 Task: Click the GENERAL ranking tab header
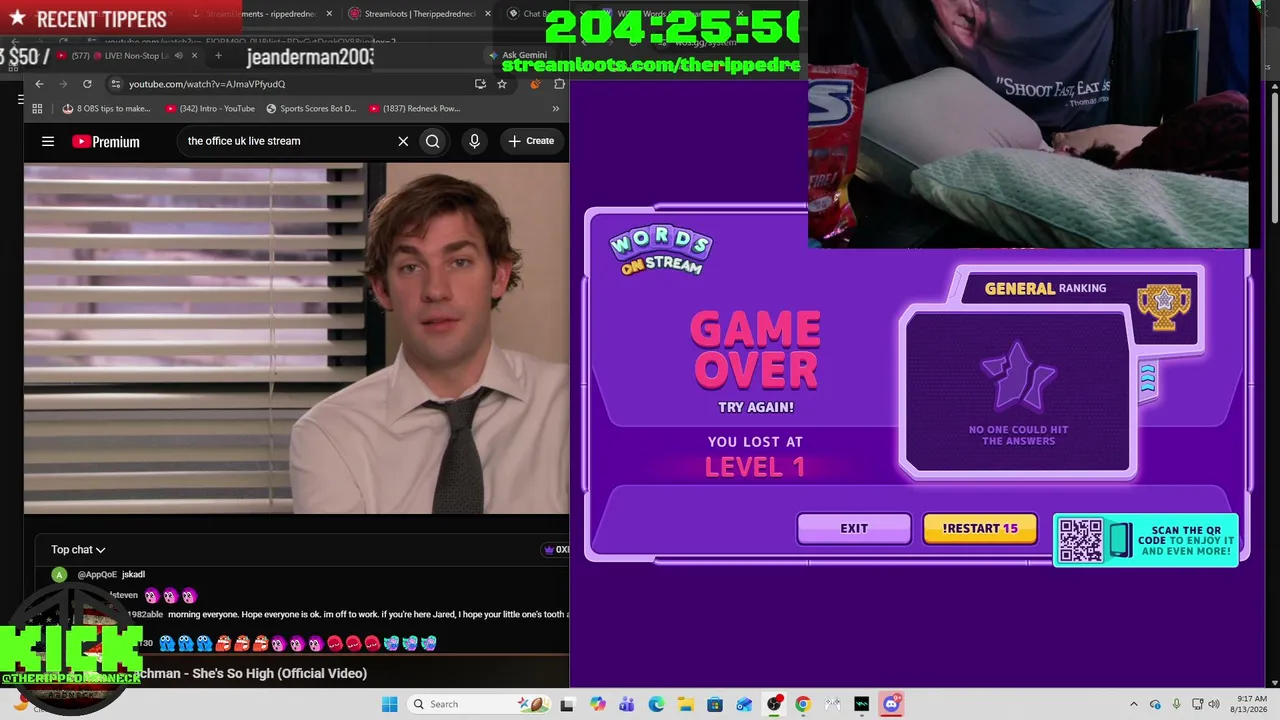[x=1046, y=288]
